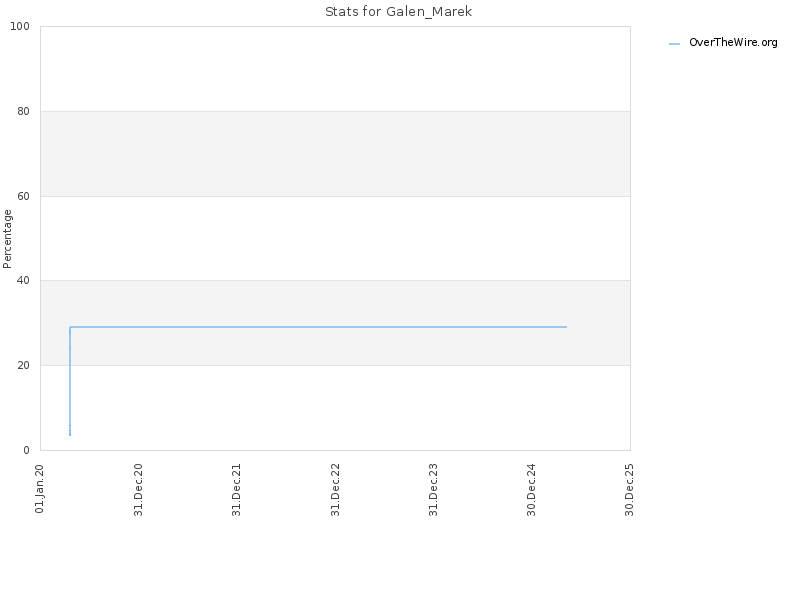
Task: Click the 30.Dec.24 x-axis date label
Action: pyautogui.click(x=531, y=490)
